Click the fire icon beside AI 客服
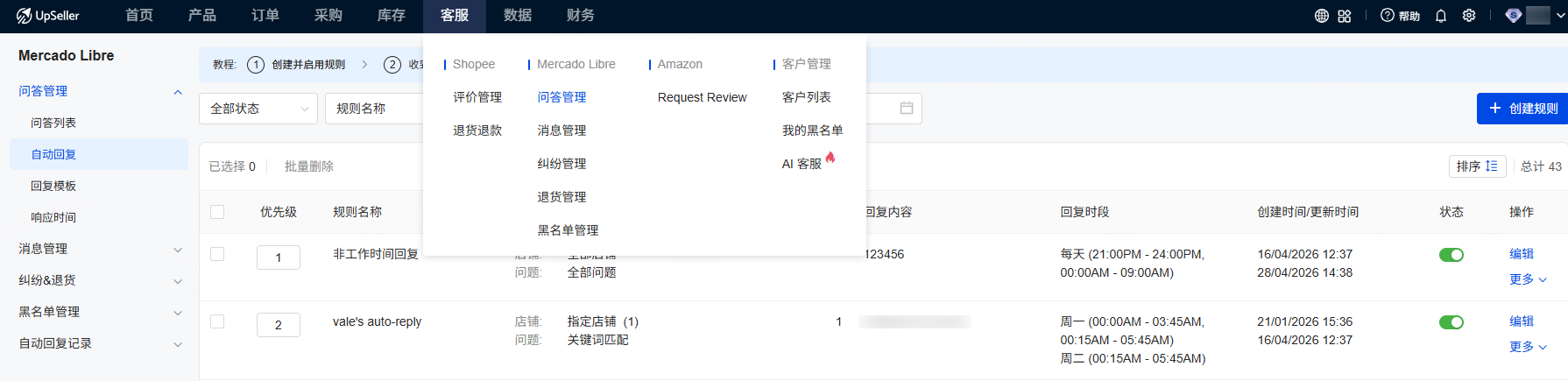This screenshot has width=1568, height=381. point(830,158)
